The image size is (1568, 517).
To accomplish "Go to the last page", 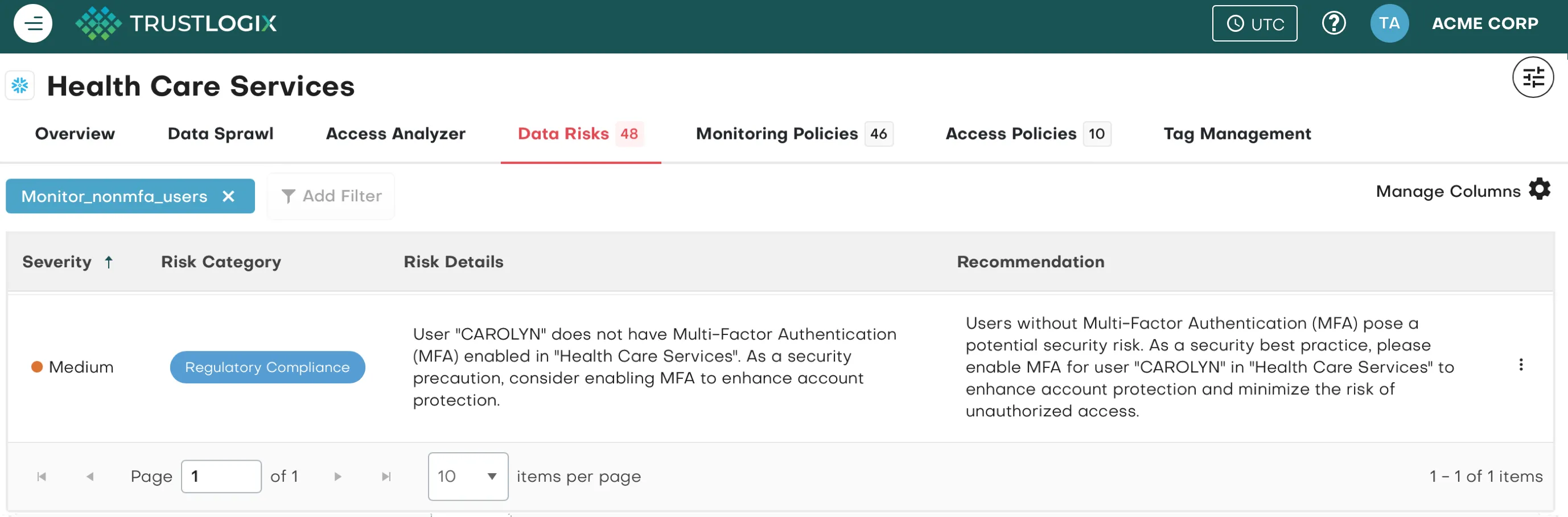I will (386, 476).
